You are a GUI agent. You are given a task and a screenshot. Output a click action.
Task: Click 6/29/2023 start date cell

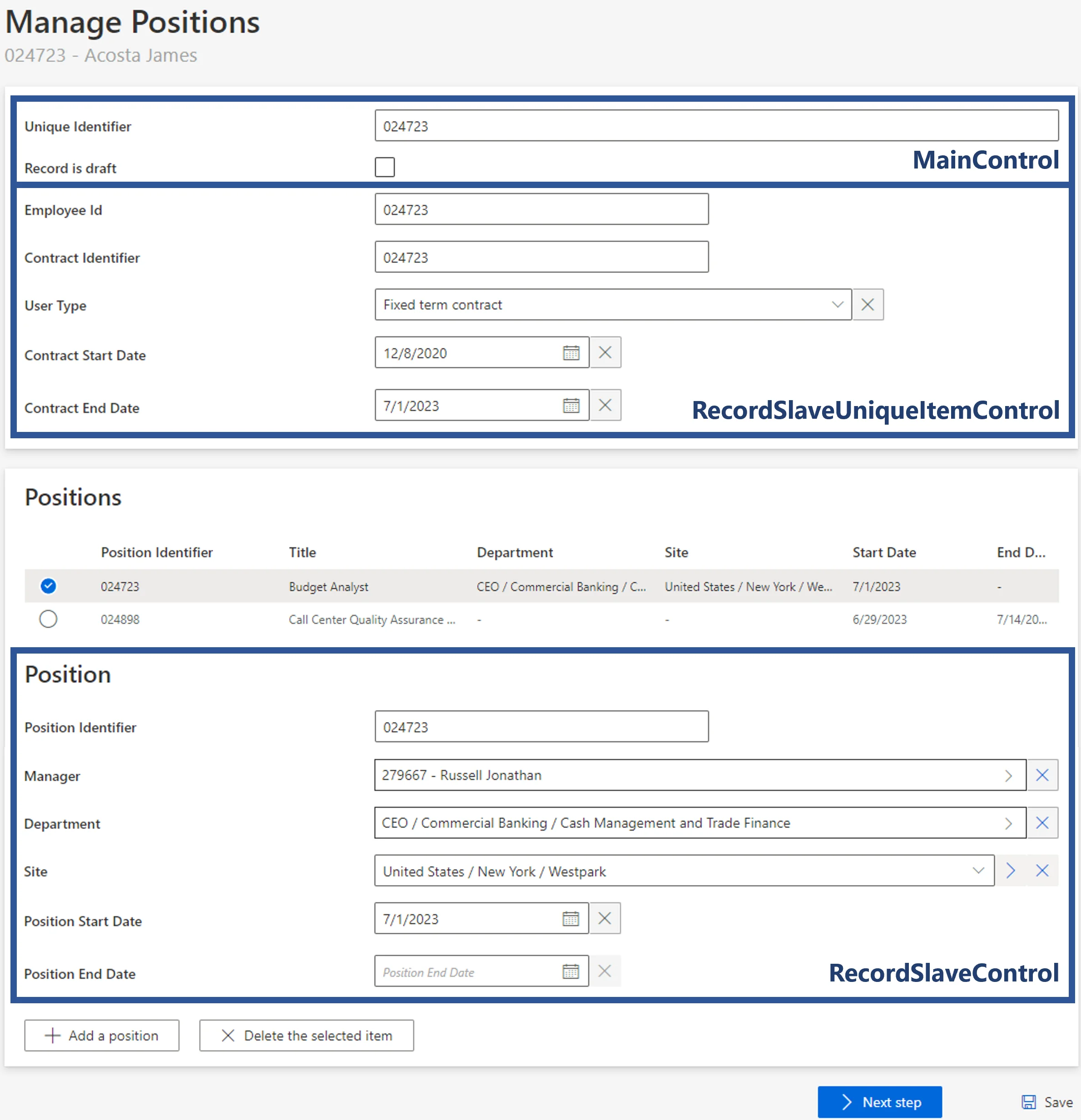879,620
